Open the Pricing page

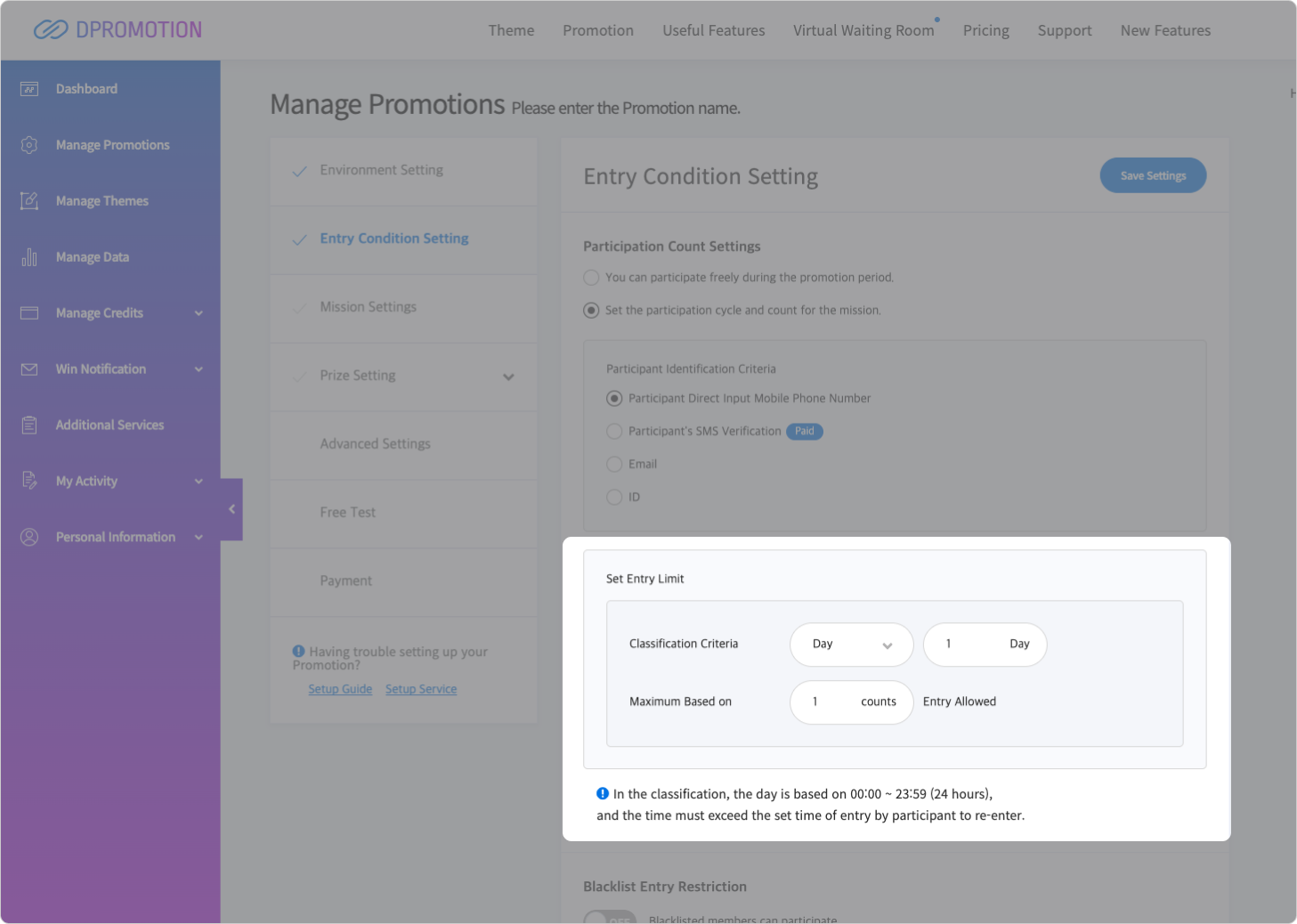[986, 30]
